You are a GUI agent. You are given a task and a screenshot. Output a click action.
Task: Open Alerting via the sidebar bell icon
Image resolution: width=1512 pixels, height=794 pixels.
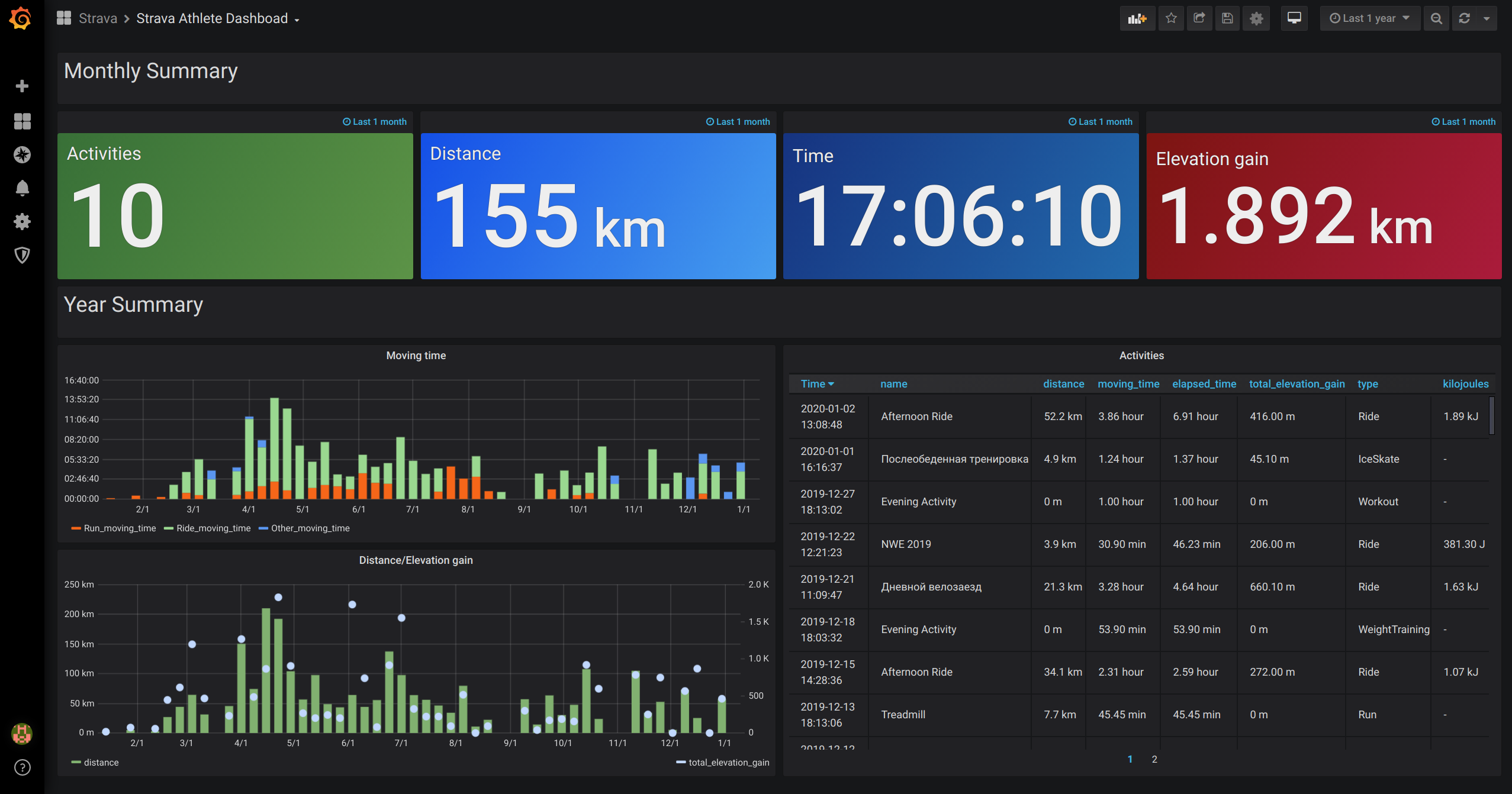(22, 188)
